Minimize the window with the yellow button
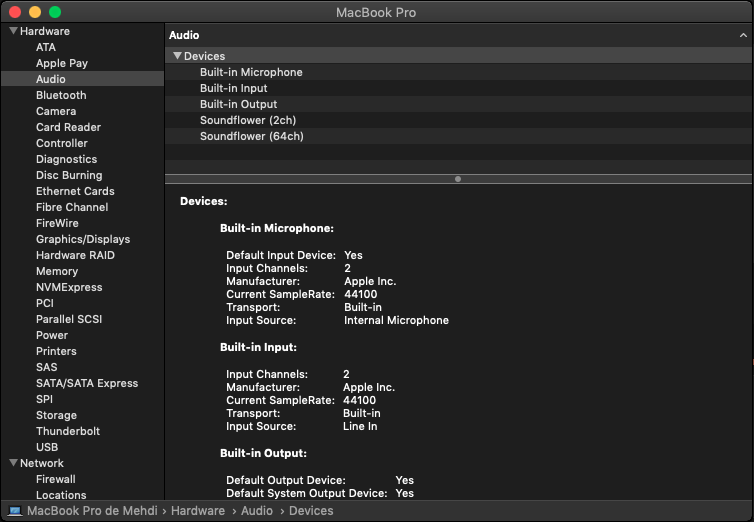The height and width of the screenshot is (522, 754). click(x=35, y=12)
